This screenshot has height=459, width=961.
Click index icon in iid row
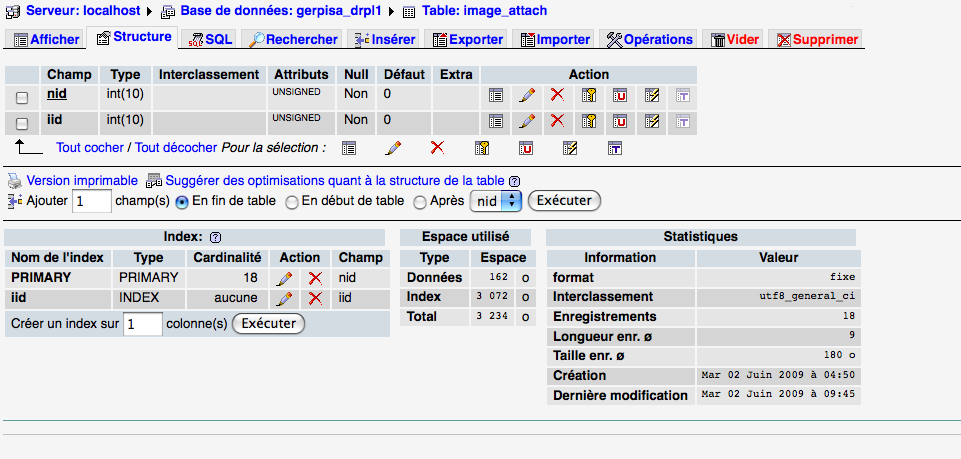(652, 121)
